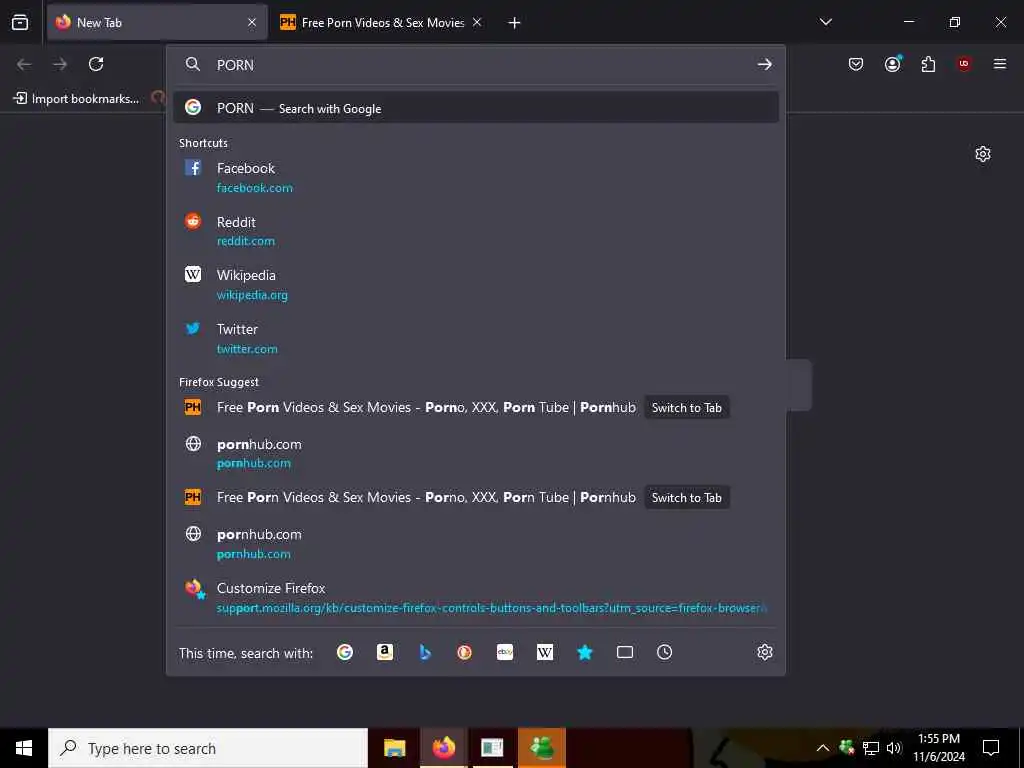Open the Twitter shortcut

click(x=475, y=338)
